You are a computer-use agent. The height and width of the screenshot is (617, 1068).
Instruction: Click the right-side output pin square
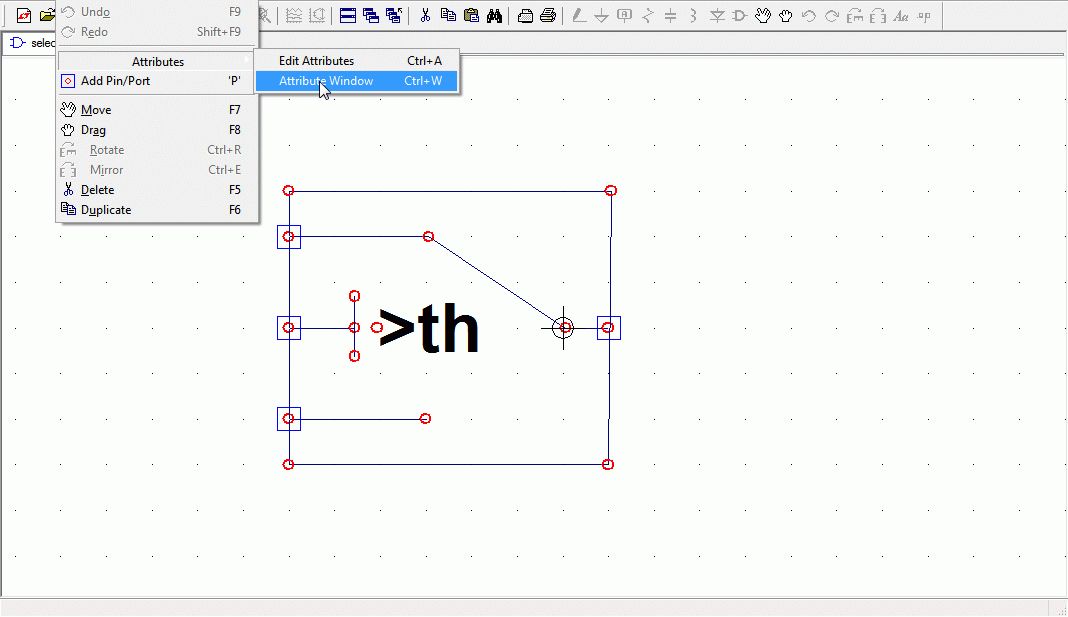pos(609,328)
